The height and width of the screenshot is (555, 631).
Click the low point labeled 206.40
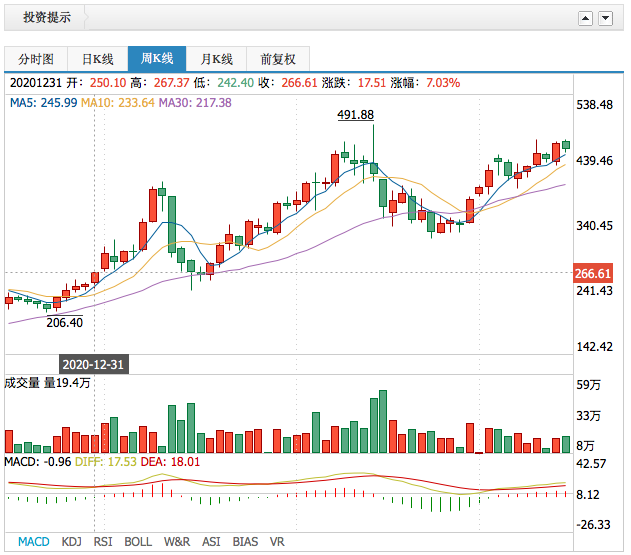coord(64,322)
